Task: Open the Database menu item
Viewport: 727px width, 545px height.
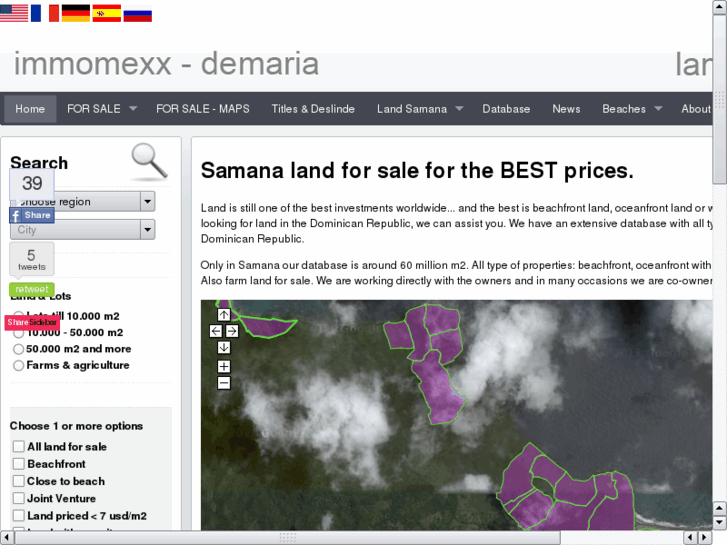Action: (506, 109)
